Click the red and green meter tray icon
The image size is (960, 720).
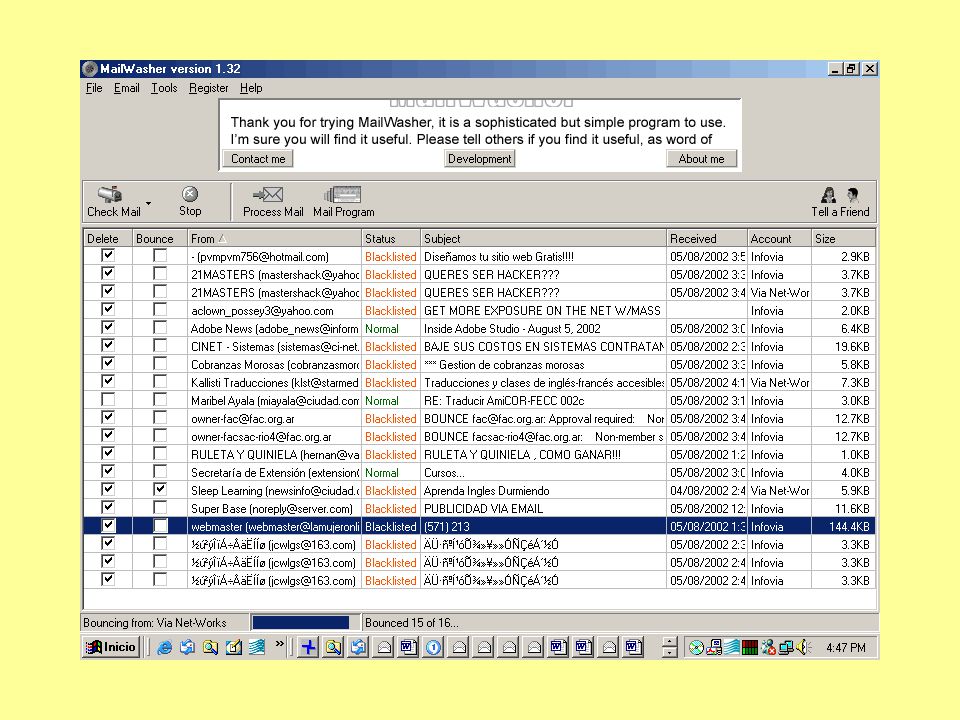[749, 647]
